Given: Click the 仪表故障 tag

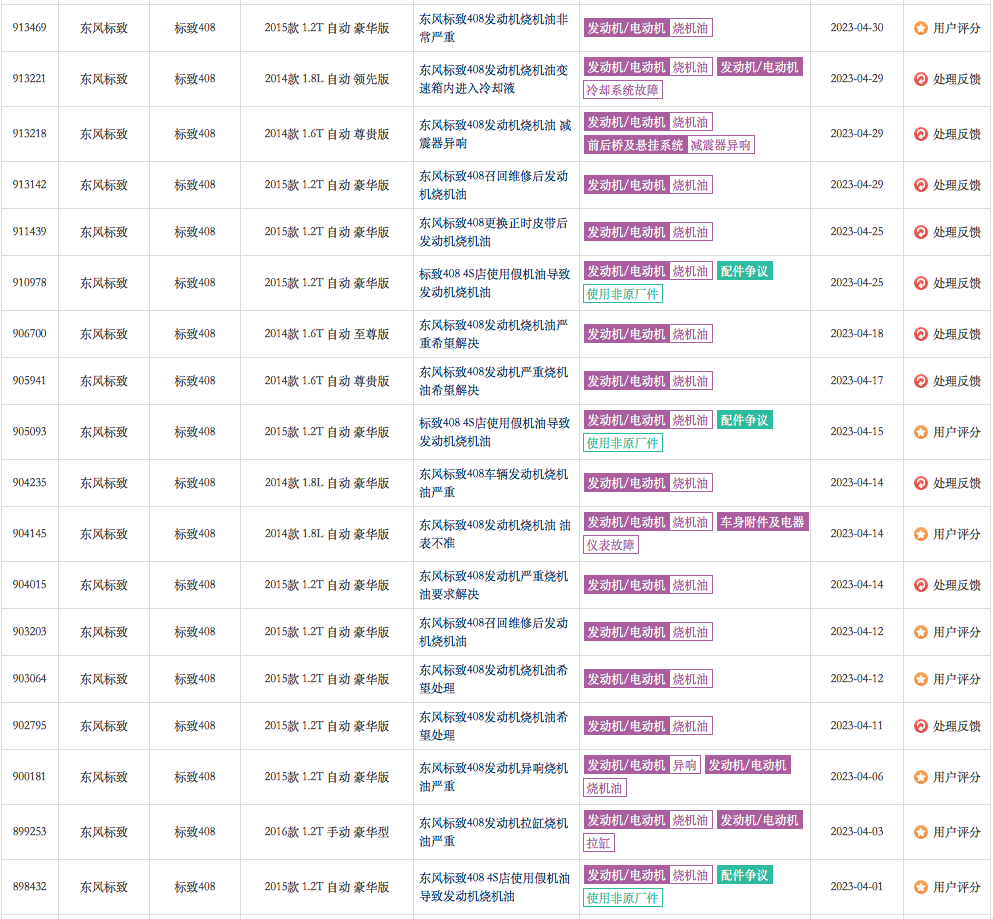Looking at the screenshot, I should tap(610, 545).
